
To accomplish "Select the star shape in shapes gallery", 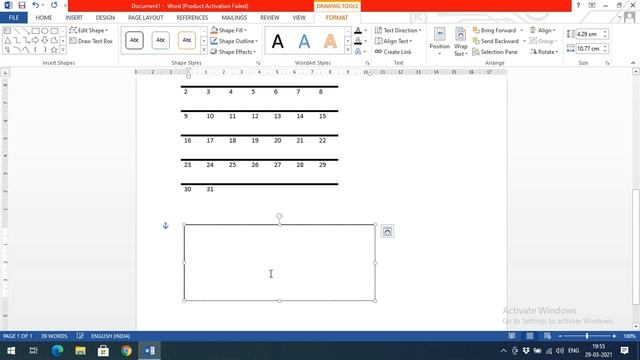I will tap(54, 50).
